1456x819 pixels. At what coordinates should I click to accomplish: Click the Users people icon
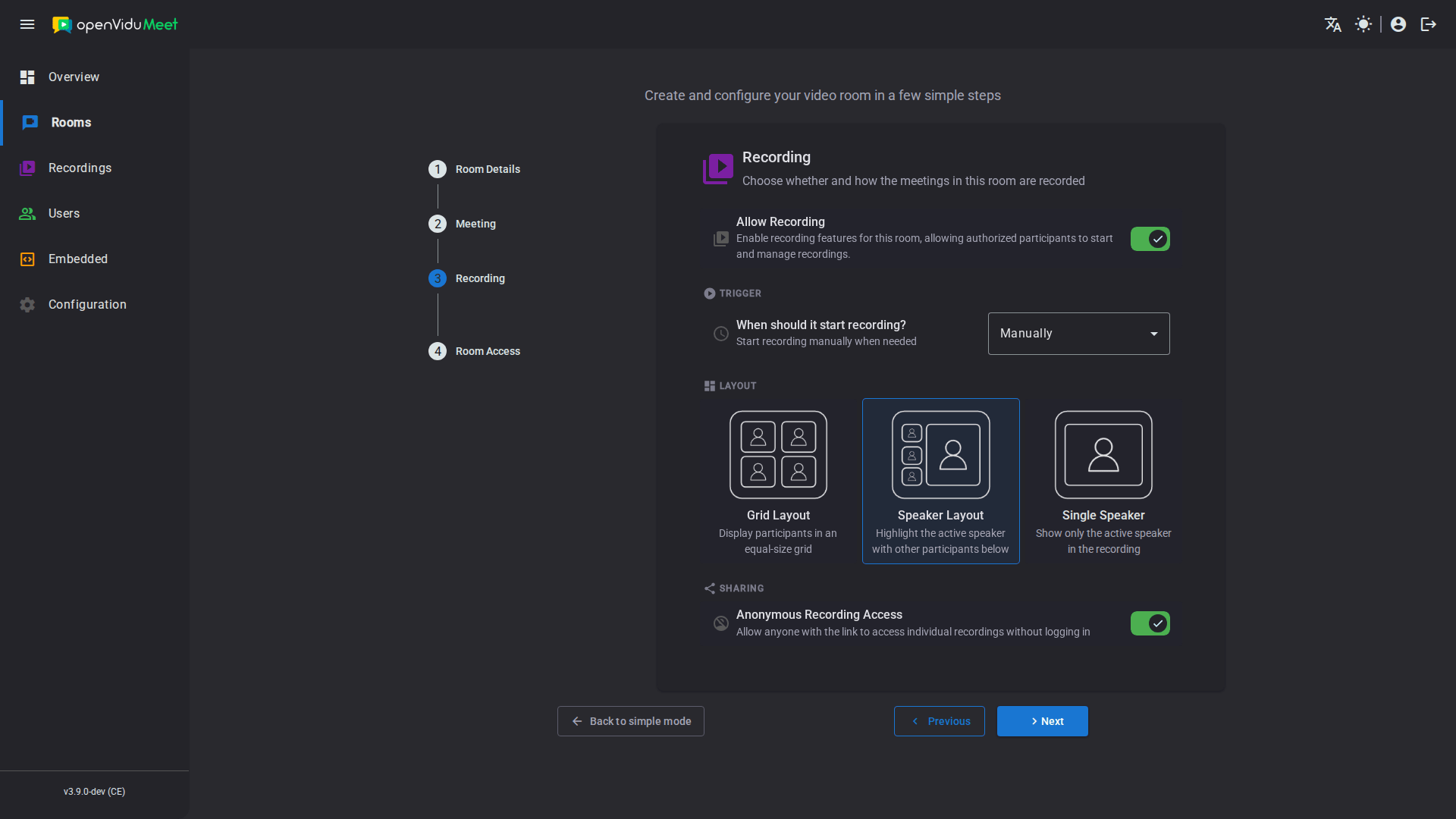27,214
